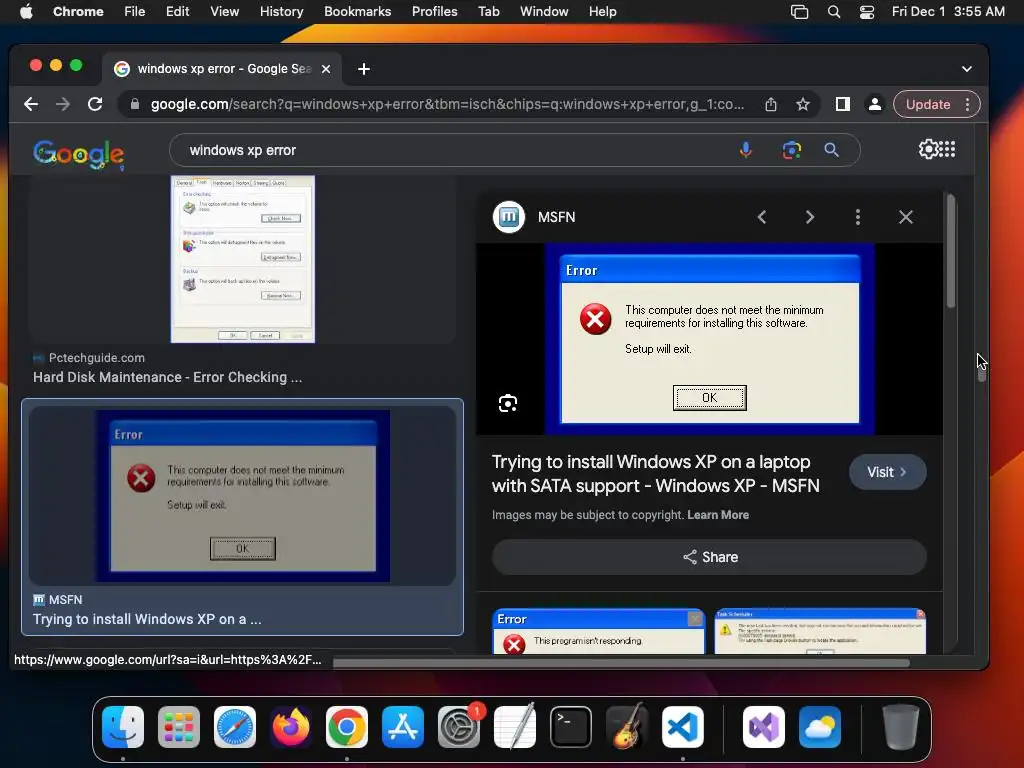Open Stage Manager windows icon in menu bar

(799, 12)
